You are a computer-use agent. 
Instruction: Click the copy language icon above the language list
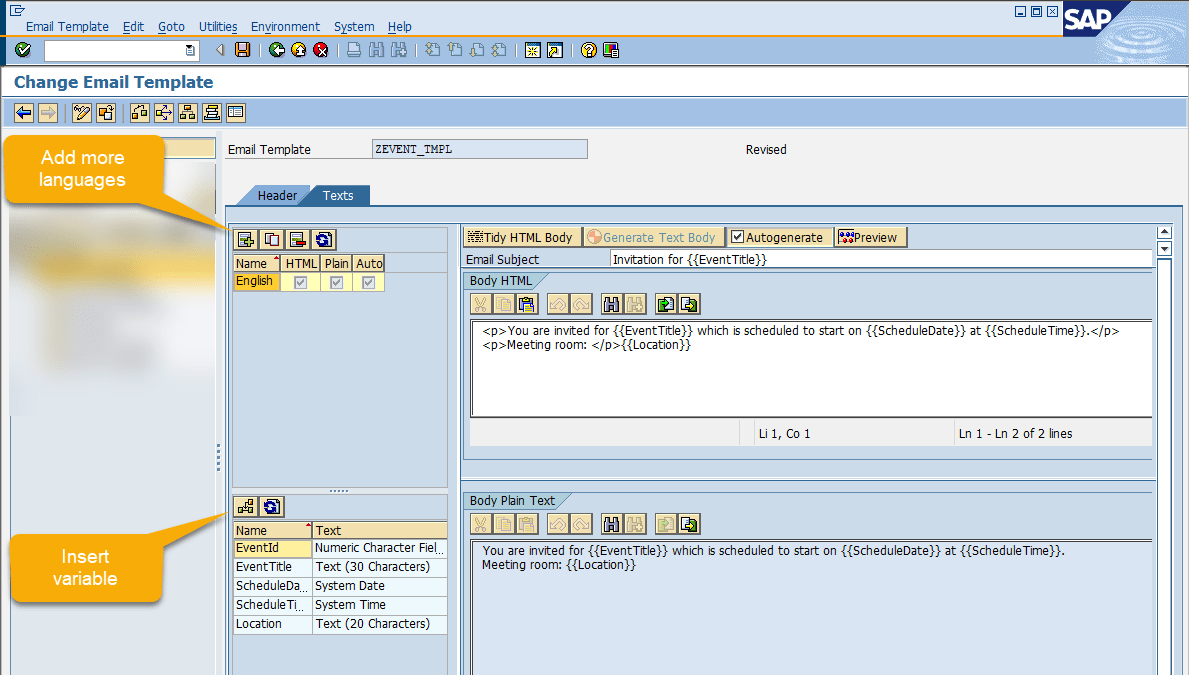[270, 239]
